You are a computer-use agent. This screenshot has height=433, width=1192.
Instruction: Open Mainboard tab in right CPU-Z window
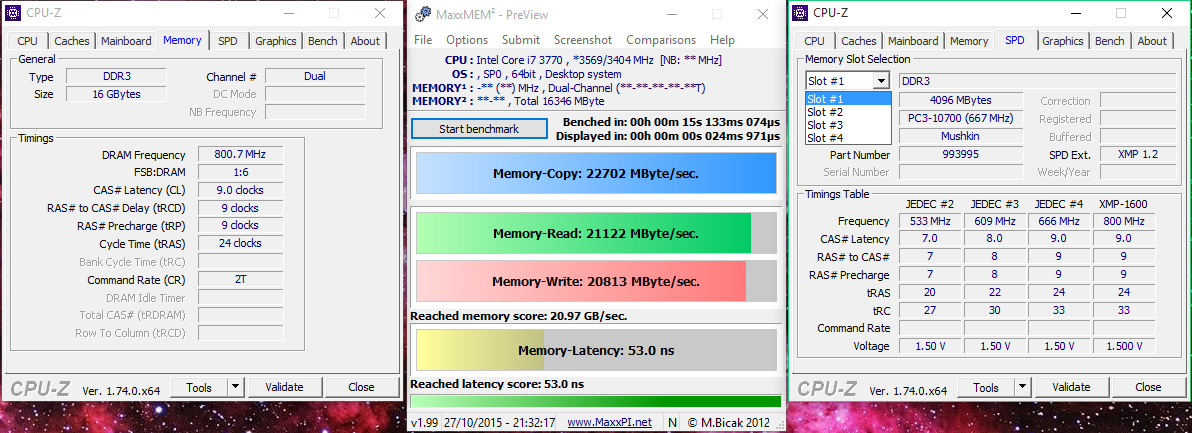tap(913, 41)
